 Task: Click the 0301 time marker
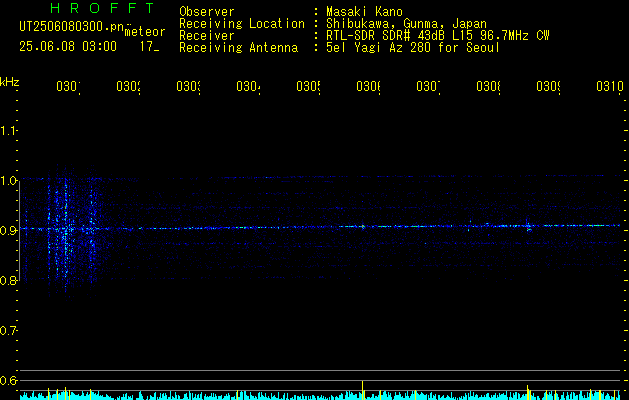68,86
